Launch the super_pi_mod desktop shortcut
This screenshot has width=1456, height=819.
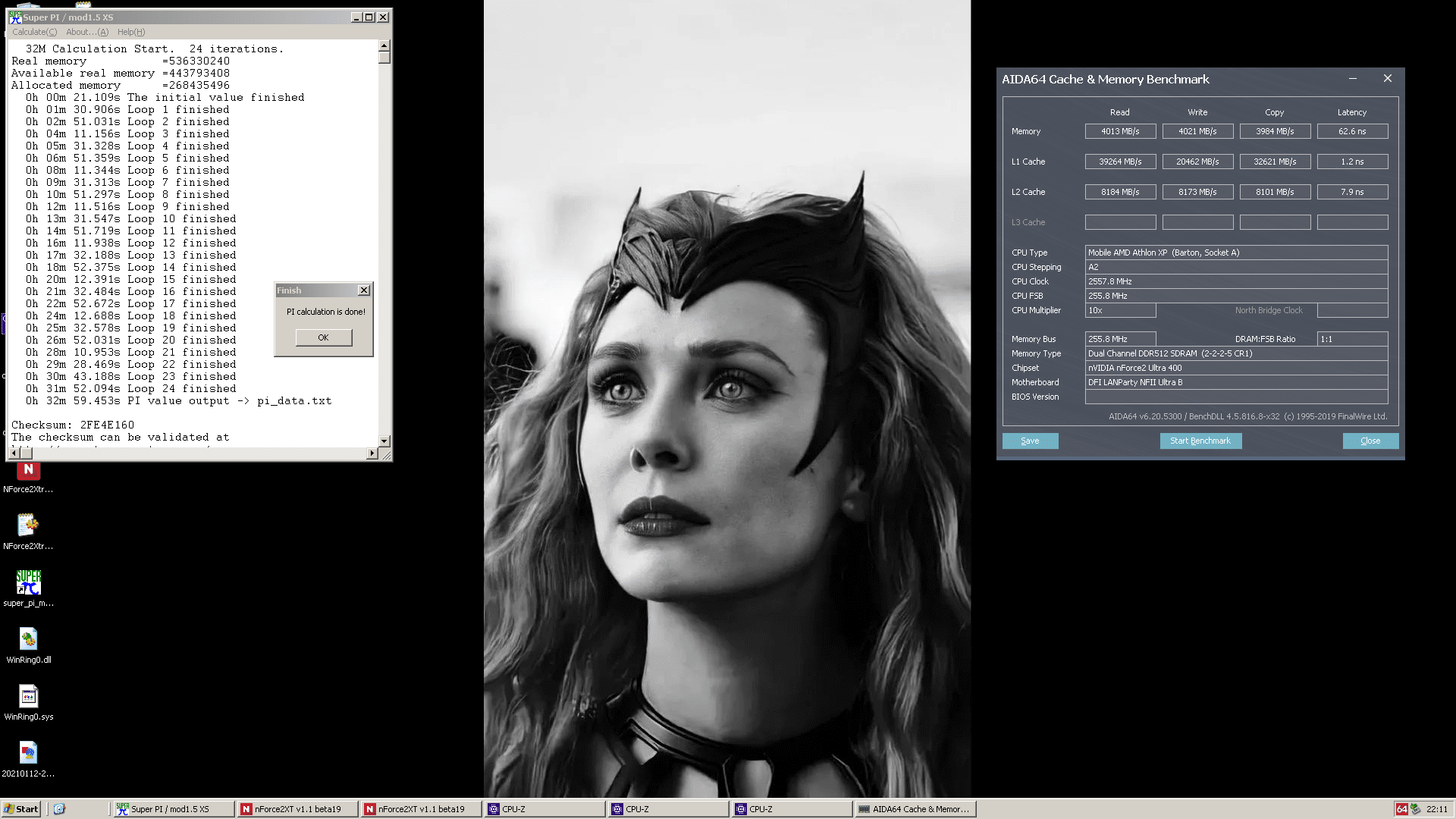click(x=28, y=582)
